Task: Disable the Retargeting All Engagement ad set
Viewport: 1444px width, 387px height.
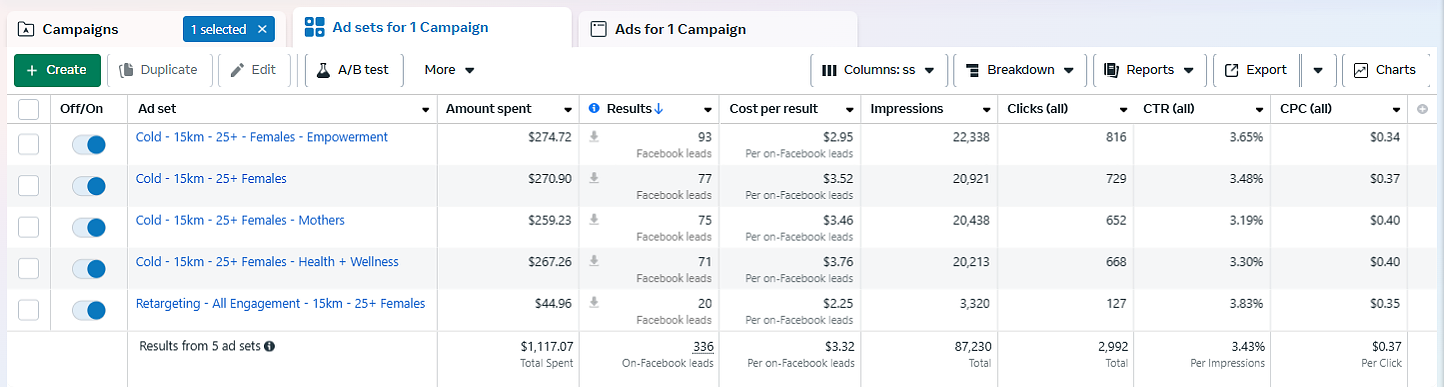Action: 89,311
